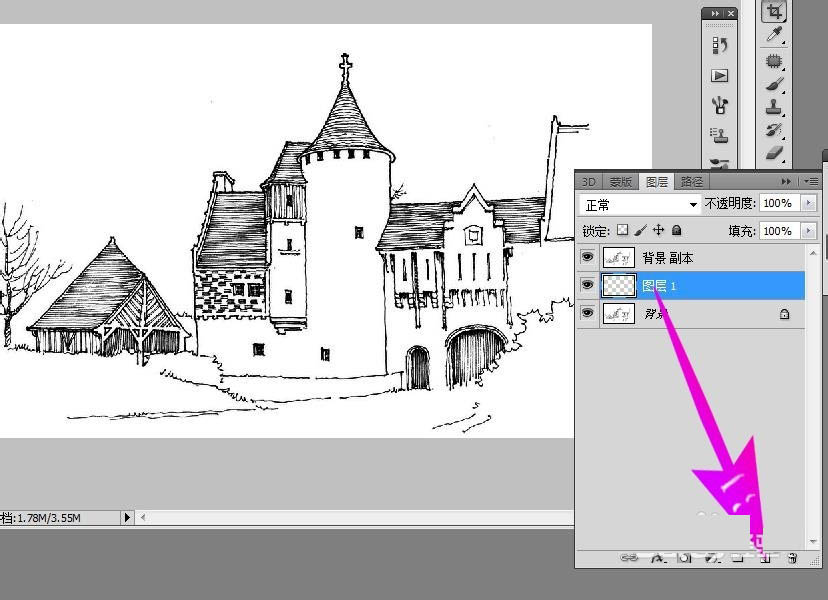Viewport: 828px width, 600px height.
Task: Open the Actions panel play icon
Action: pos(719,75)
